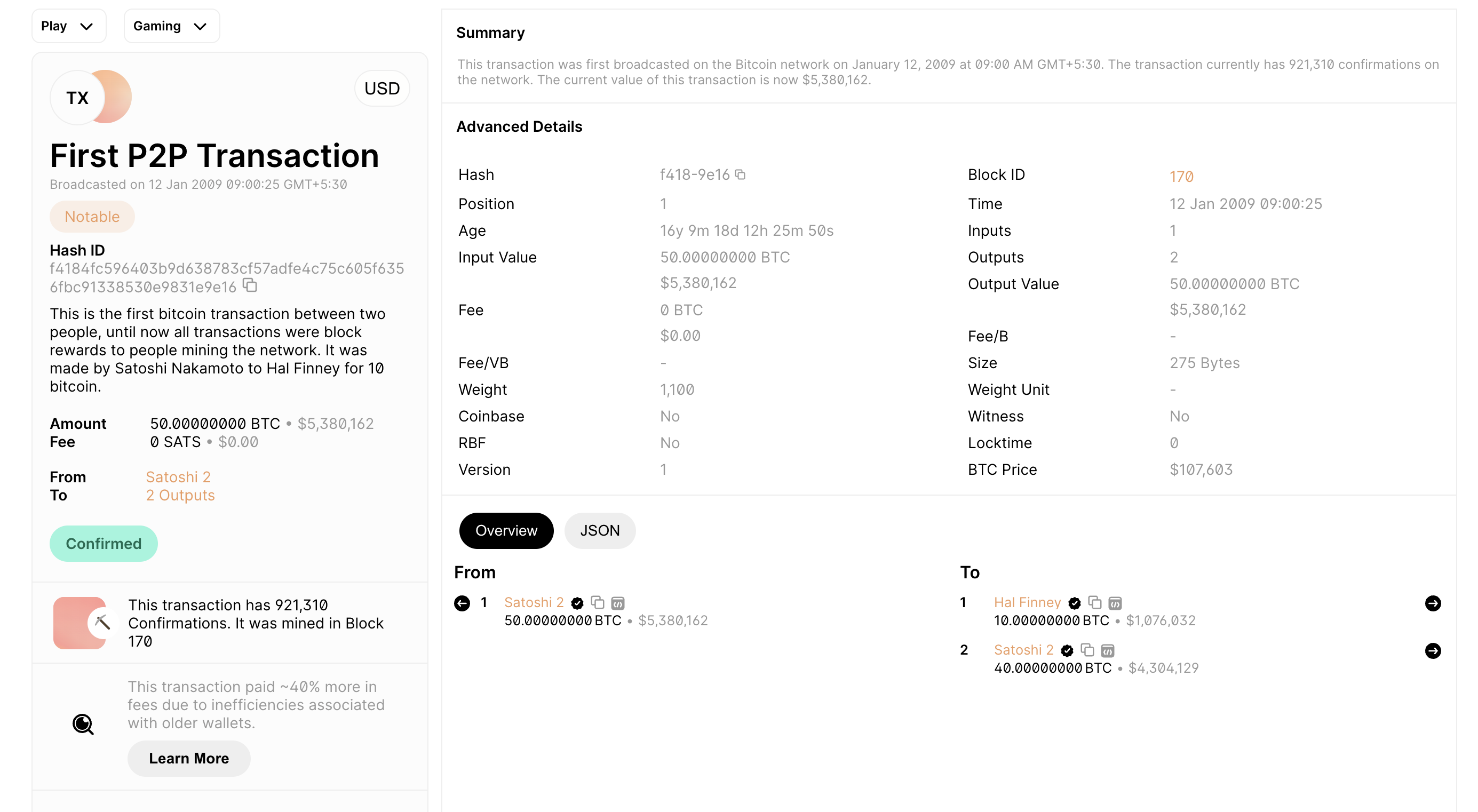Click the TX gradient avatar badge
The height and width of the screenshot is (812, 1478).
pos(91,97)
